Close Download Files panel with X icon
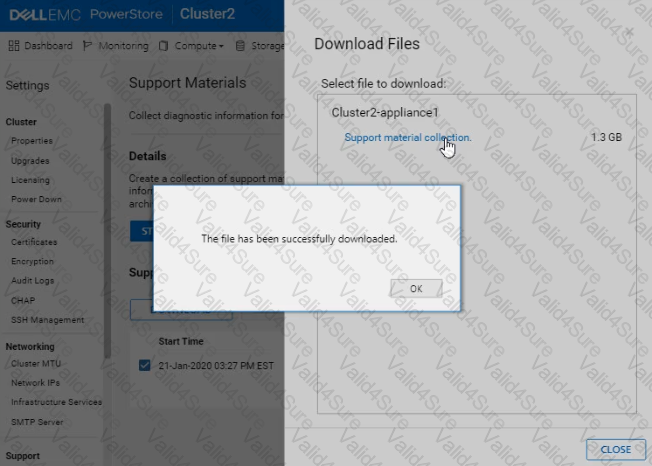The width and height of the screenshot is (652, 466). pyautogui.click(x=629, y=33)
